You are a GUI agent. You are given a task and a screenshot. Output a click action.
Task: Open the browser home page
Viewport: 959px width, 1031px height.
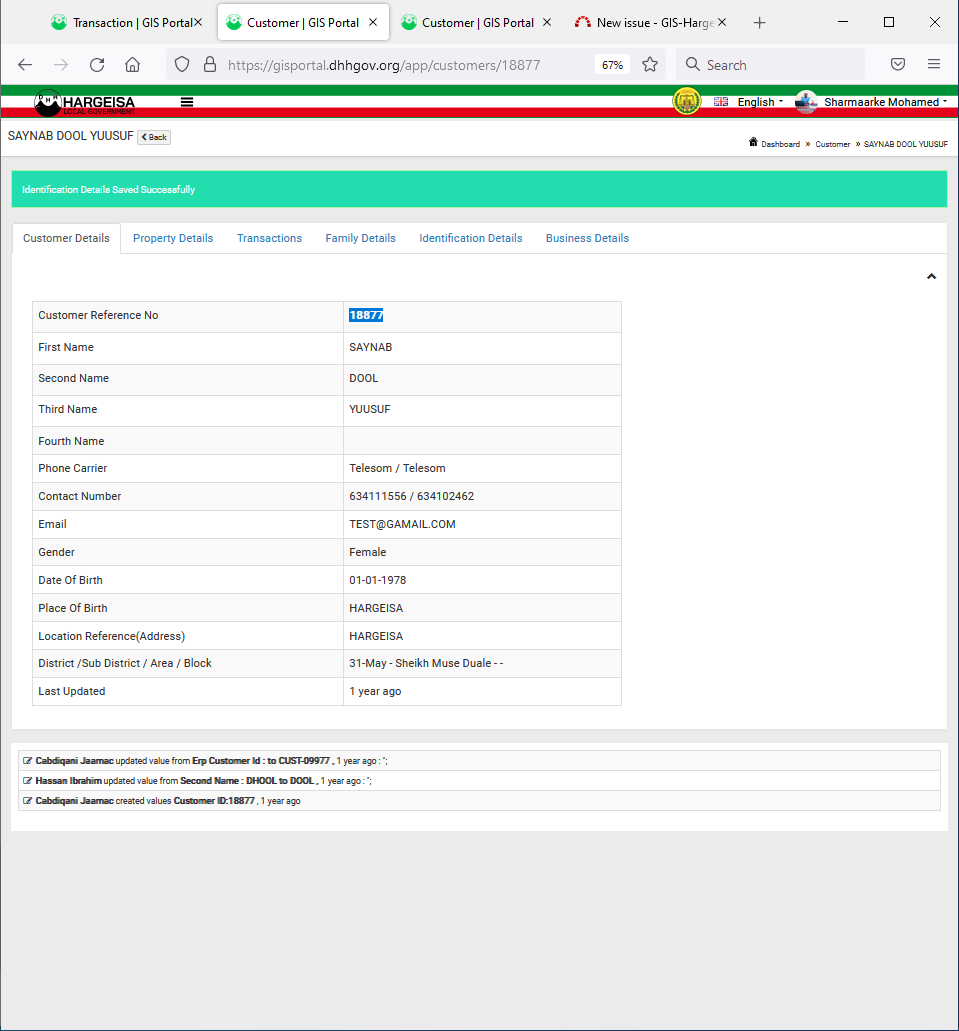[132, 64]
